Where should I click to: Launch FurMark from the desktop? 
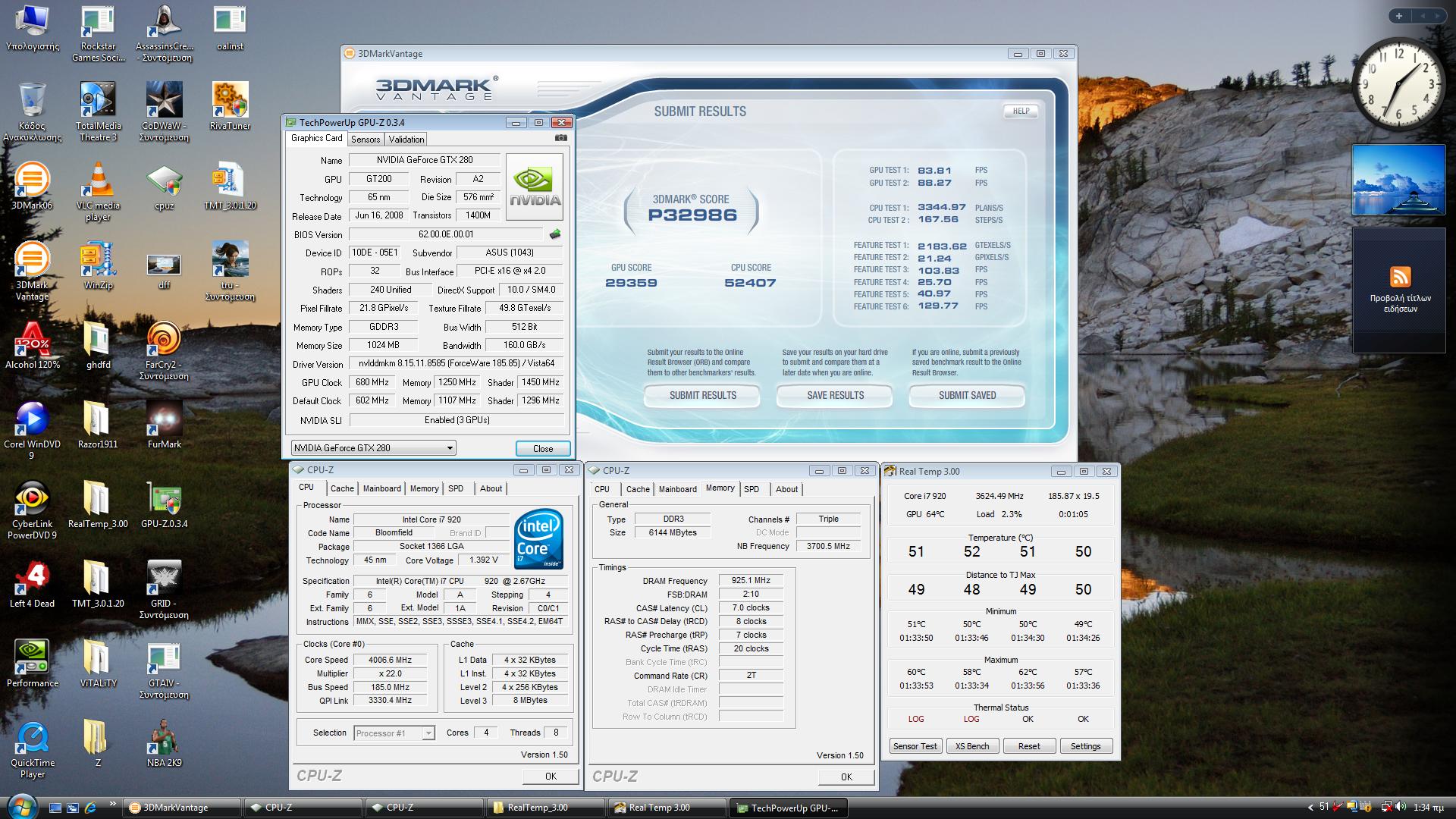[x=165, y=425]
